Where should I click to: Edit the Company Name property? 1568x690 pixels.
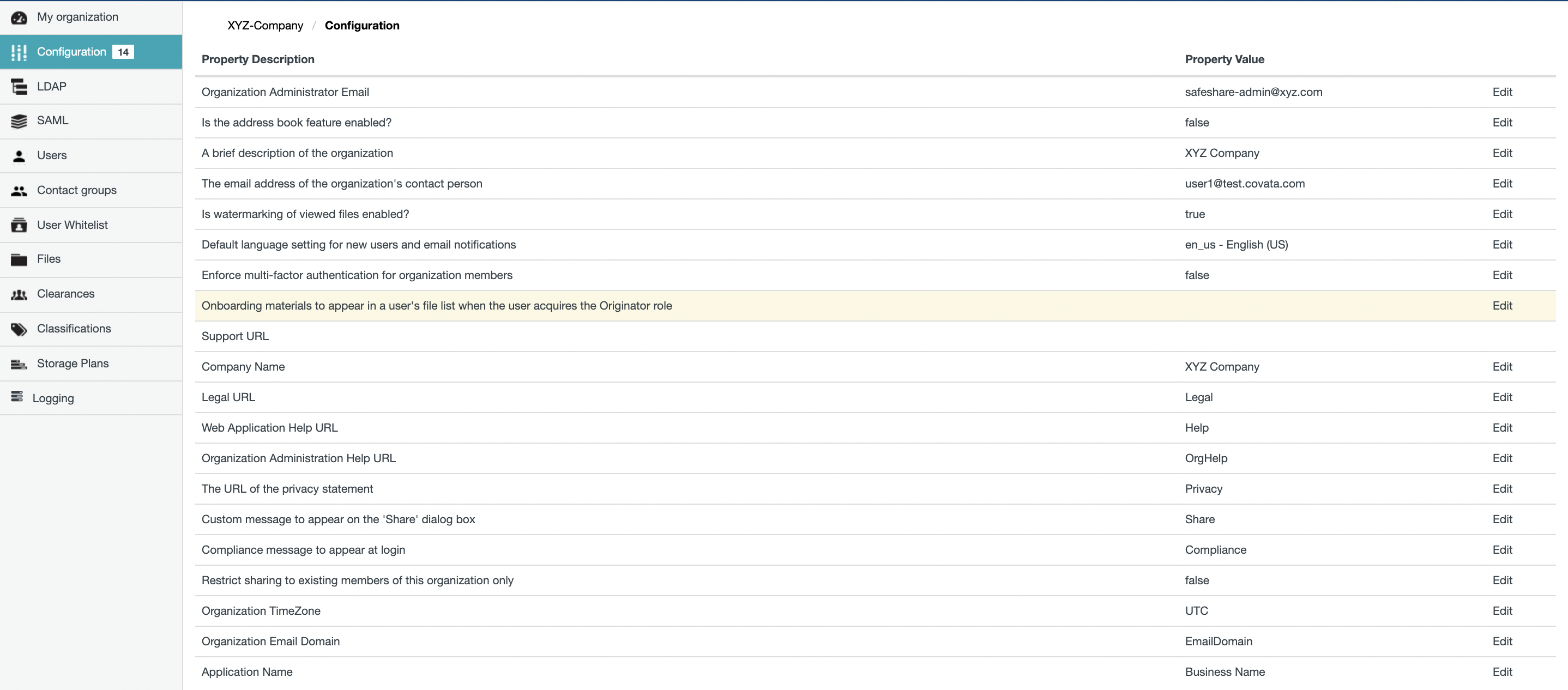click(1501, 366)
